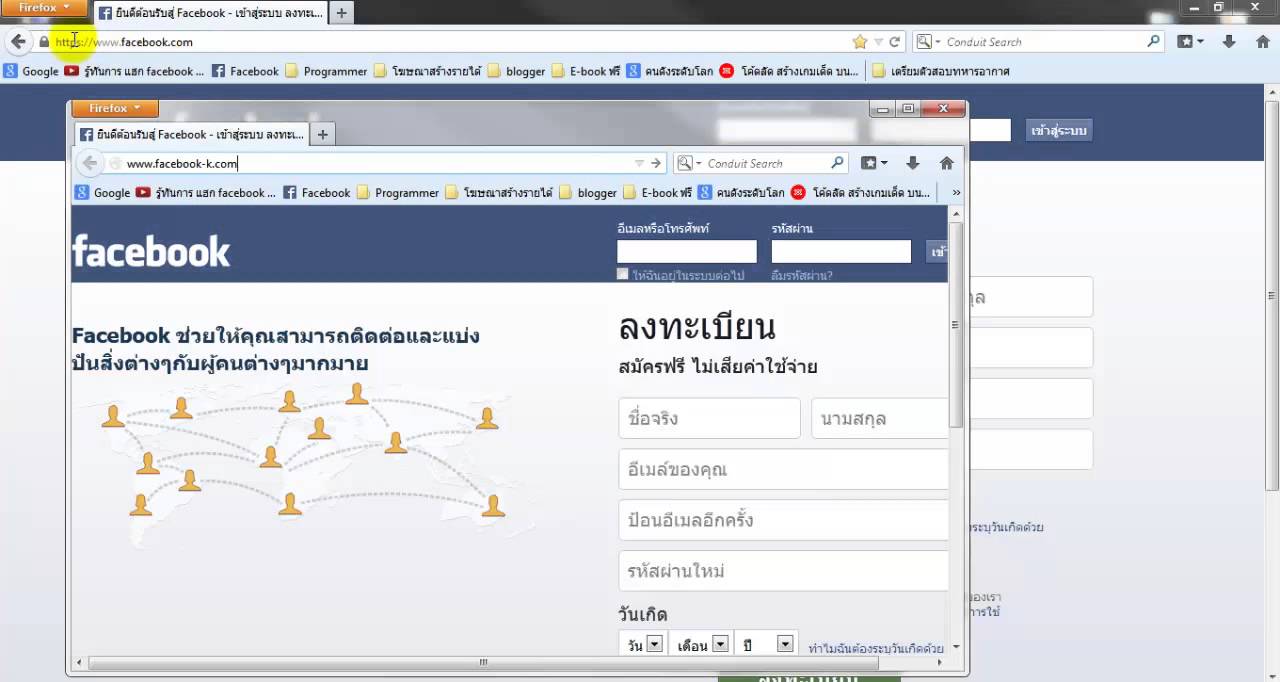Open คนดังระดับโลก bookmark in front window

742,192
